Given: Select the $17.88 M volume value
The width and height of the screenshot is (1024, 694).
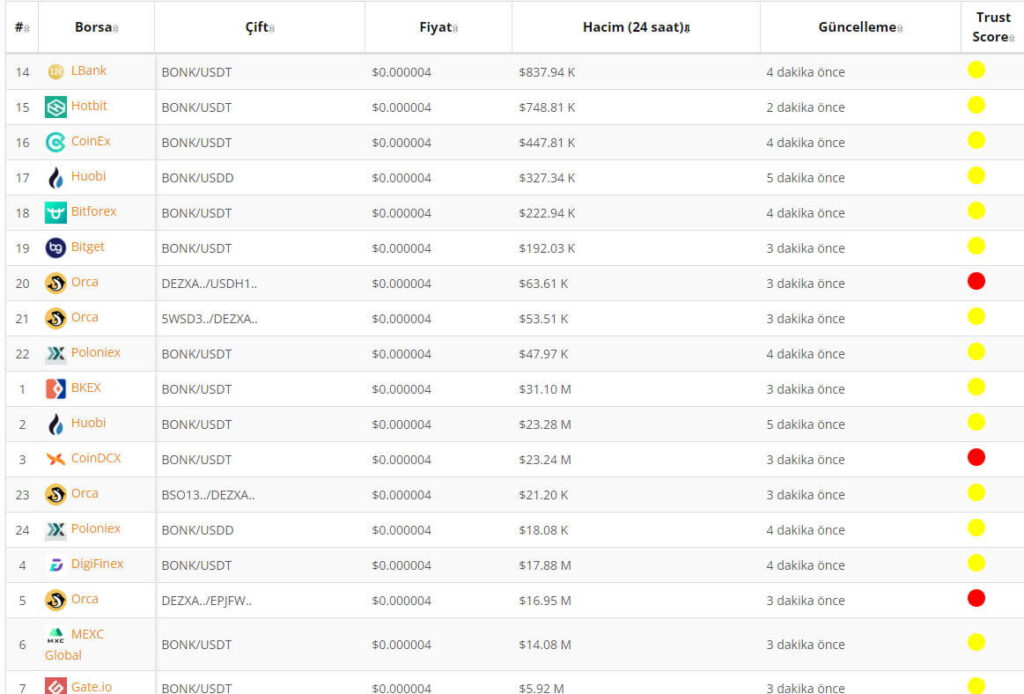Looking at the screenshot, I should click(x=545, y=565).
